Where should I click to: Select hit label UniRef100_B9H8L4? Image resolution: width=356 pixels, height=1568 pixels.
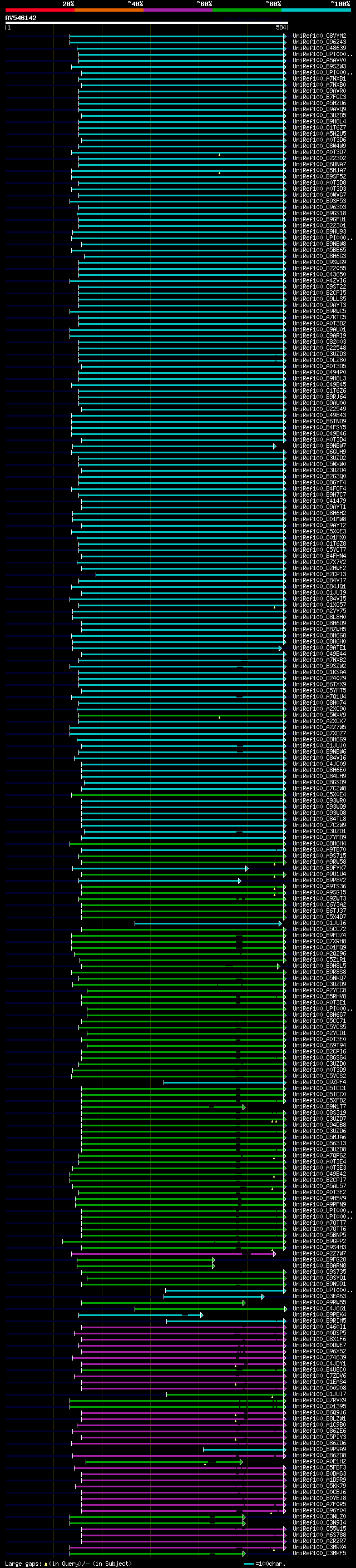319,121
